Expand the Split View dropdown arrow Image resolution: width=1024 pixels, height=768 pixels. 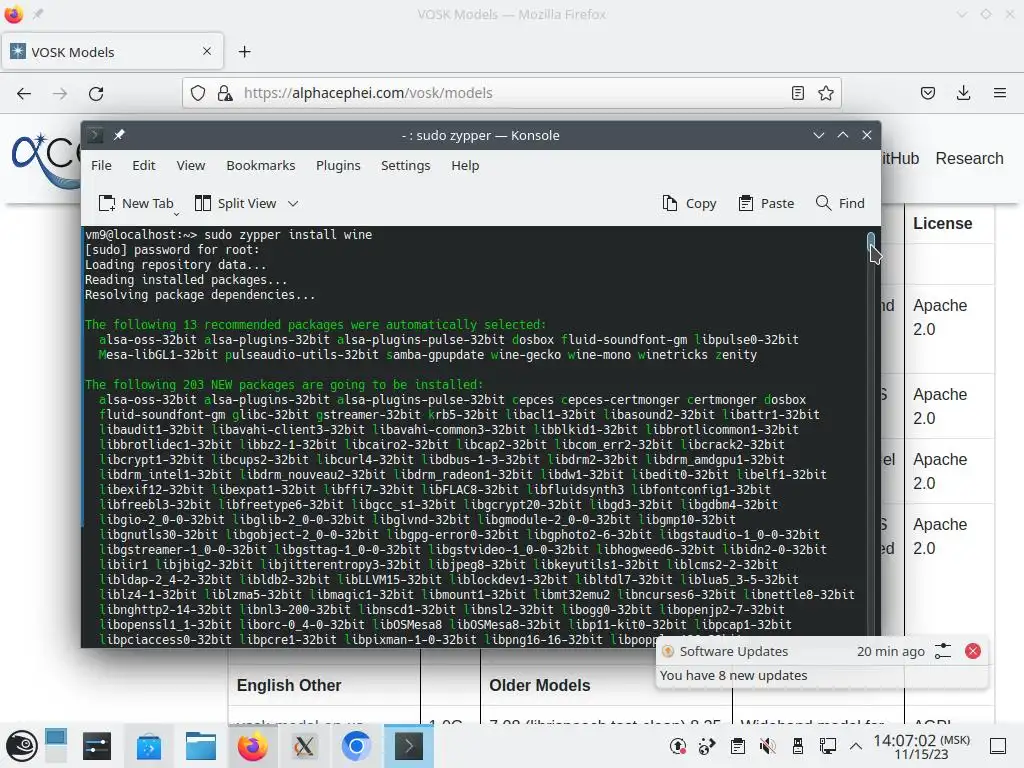[293, 204]
